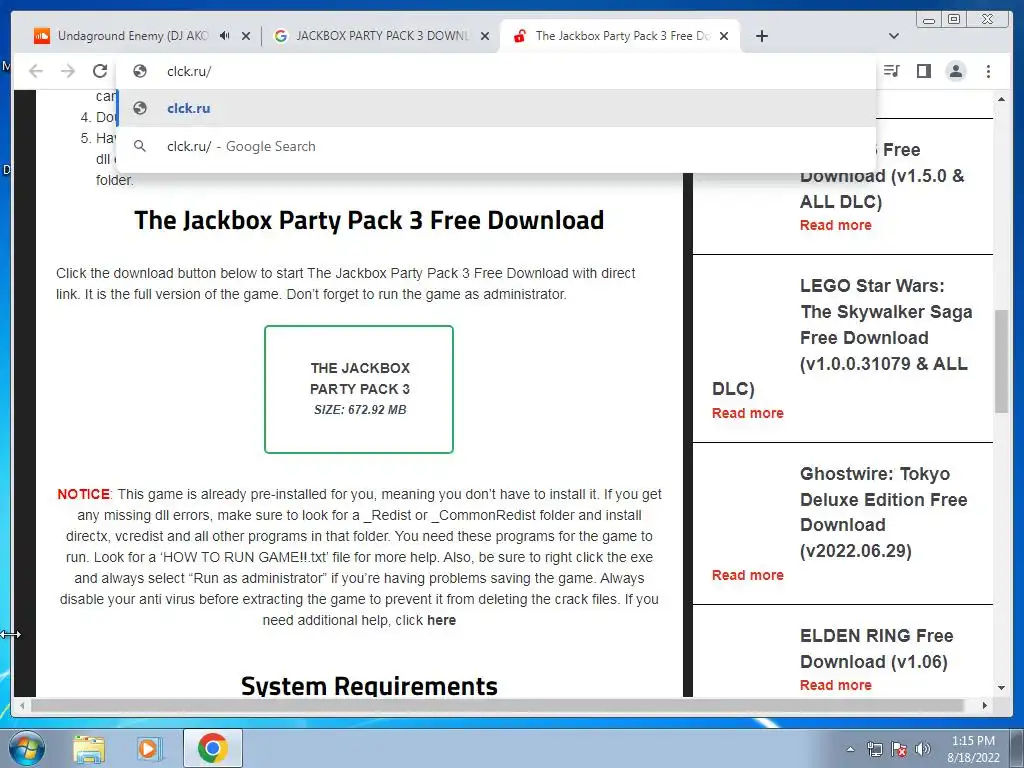Open the Chrome profile avatar menu
The height and width of the screenshot is (768, 1024).
pyautogui.click(x=955, y=71)
